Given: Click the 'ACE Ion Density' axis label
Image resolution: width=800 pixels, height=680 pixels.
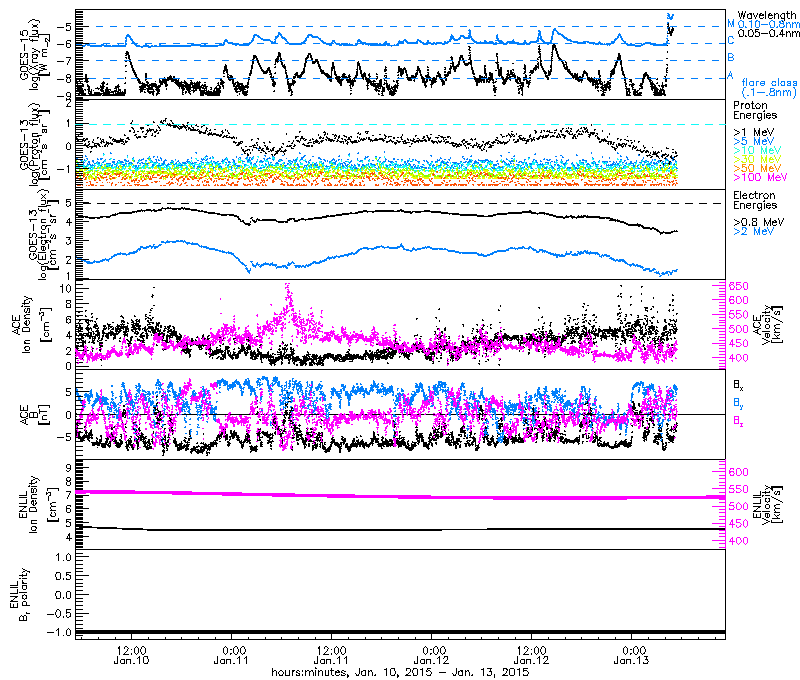Looking at the screenshot, I should (31, 324).
